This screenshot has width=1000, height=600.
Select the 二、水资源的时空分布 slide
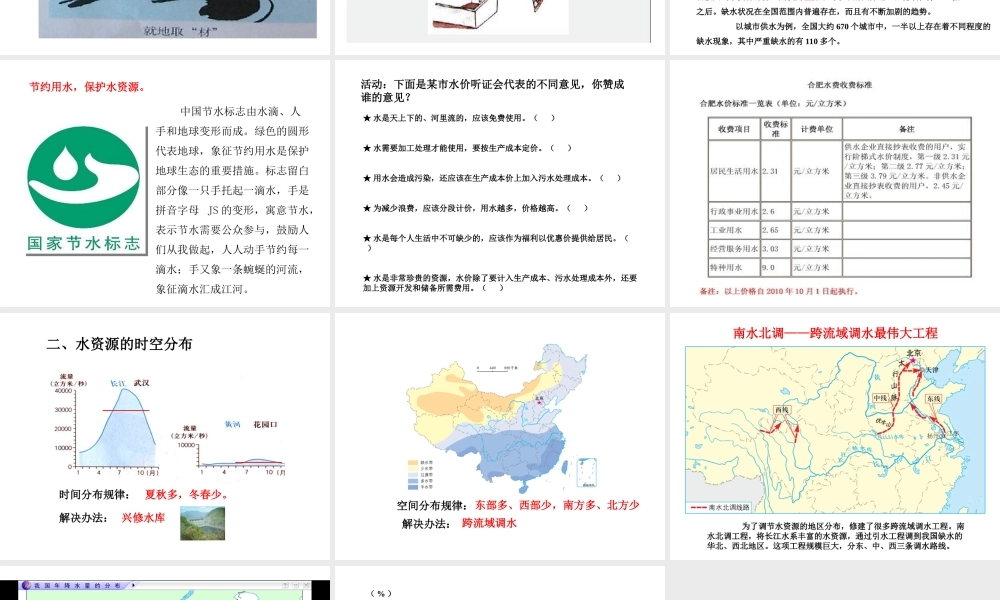coord(165,436)
